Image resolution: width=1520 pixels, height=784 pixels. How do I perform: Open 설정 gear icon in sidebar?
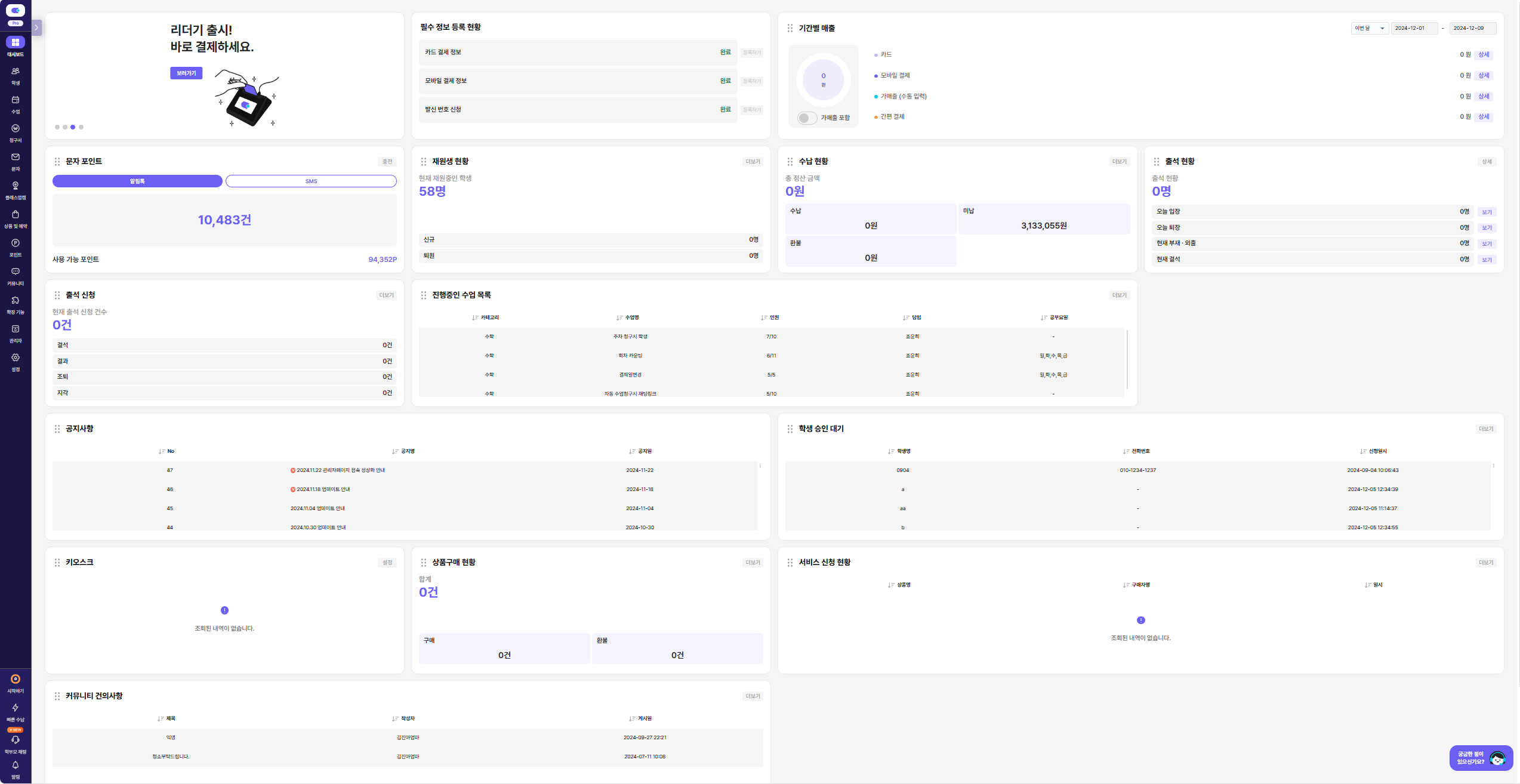click(16, 357)
